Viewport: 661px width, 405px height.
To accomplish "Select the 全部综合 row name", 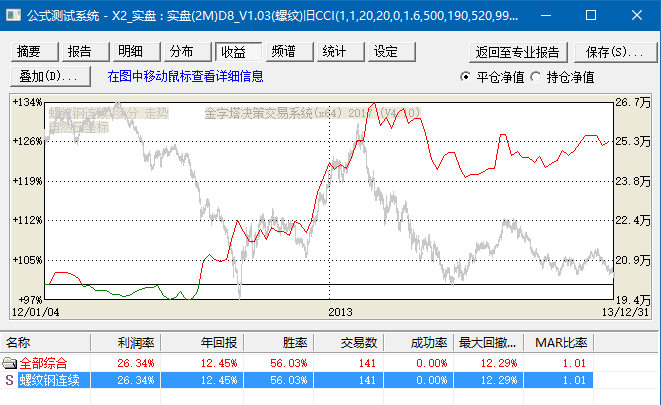I will click(x=43, y=363).
